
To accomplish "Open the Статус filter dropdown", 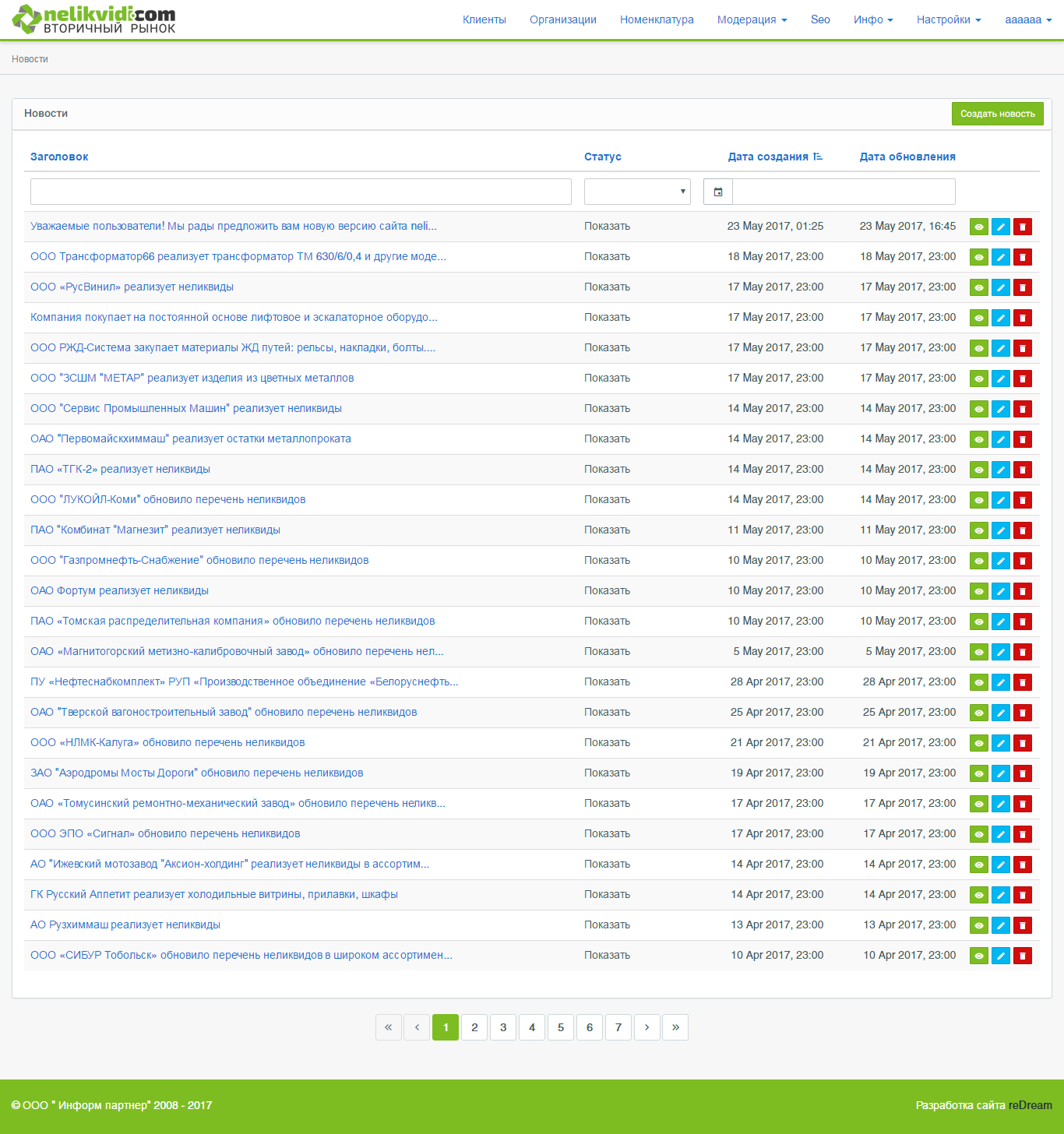I will [x=637, y=192].
